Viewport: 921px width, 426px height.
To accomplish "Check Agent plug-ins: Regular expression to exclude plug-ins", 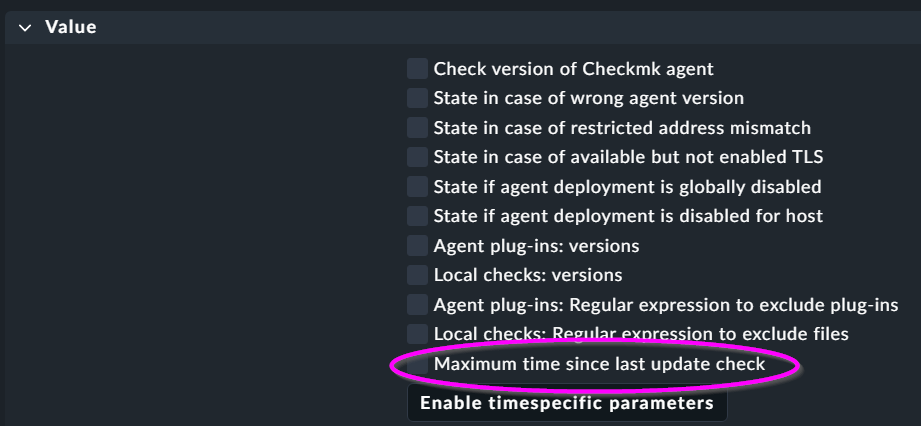I will pos(417,304).
